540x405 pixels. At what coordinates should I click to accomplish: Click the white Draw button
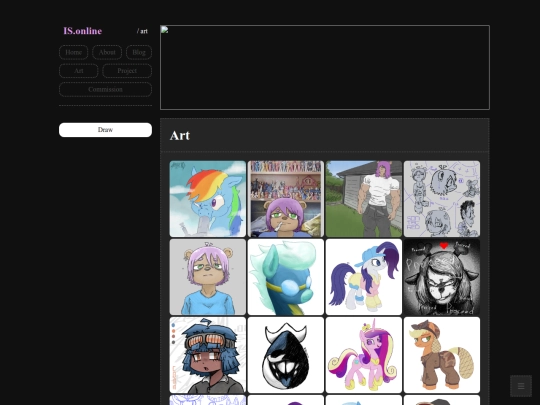[105, 130]
